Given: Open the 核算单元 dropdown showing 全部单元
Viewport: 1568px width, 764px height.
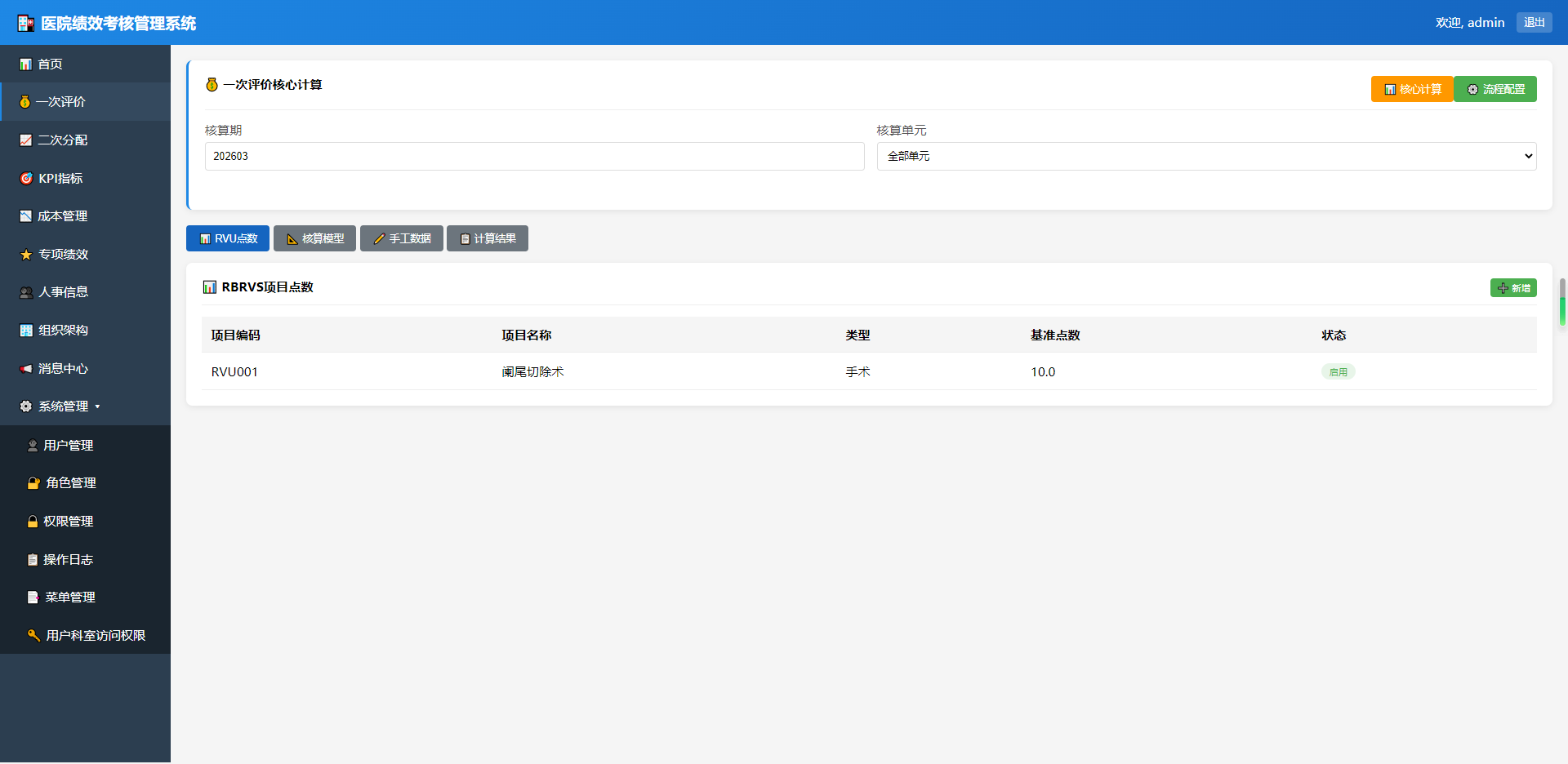Looking at the screenshot, I should [x=1206, y=157].
